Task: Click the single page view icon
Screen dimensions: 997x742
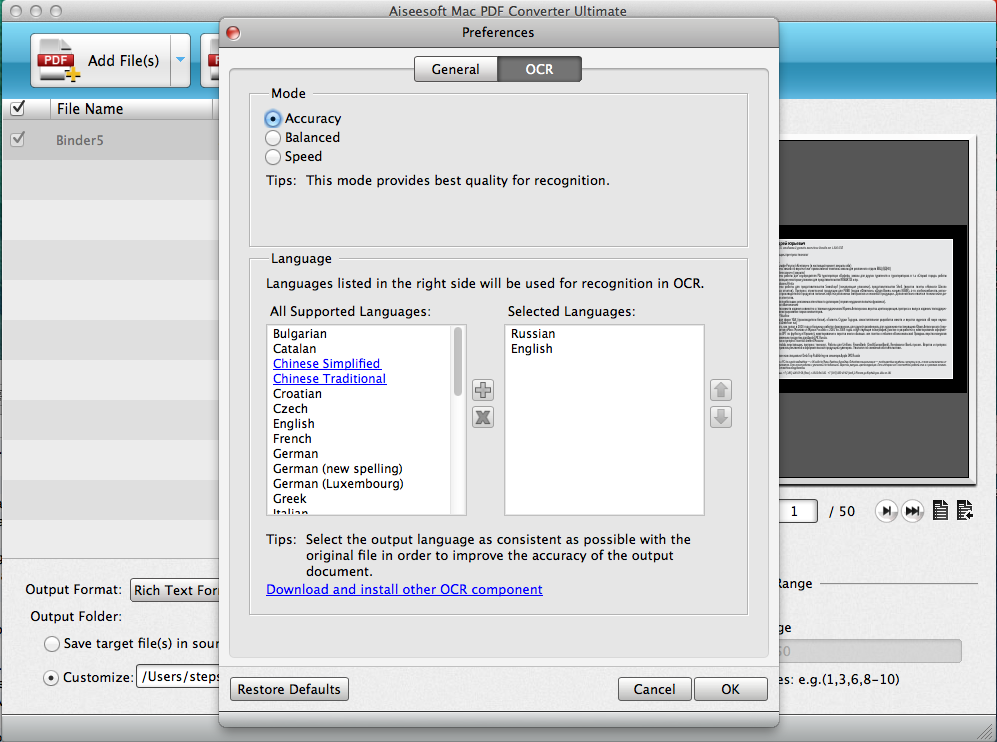Action: pos(940,510)
